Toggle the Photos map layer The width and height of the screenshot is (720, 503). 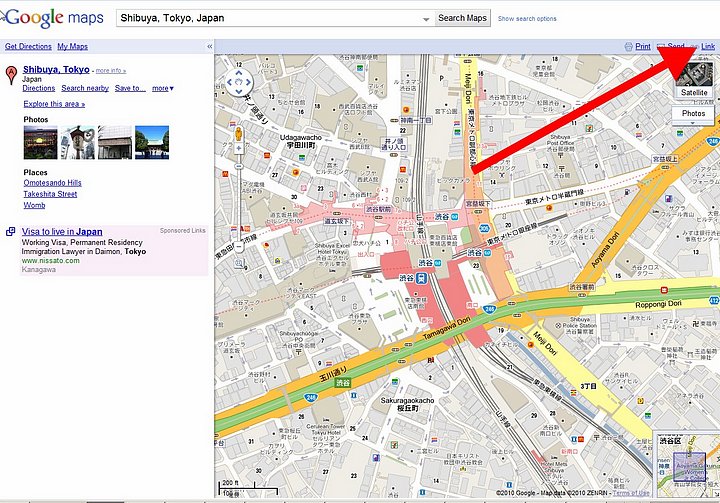tap(693, 113)
